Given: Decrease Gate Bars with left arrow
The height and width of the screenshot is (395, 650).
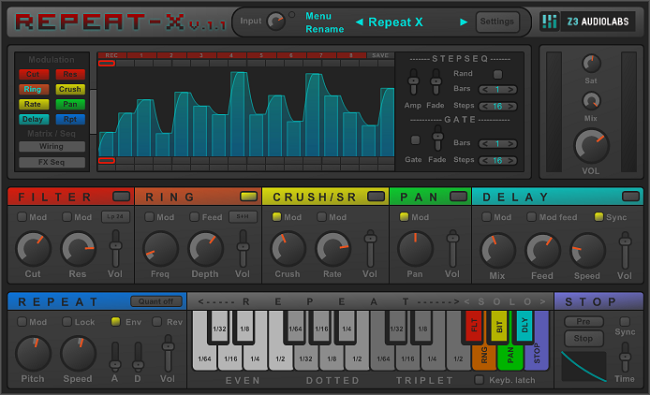Looking at the screenshot, I should (x=484, y=144).
